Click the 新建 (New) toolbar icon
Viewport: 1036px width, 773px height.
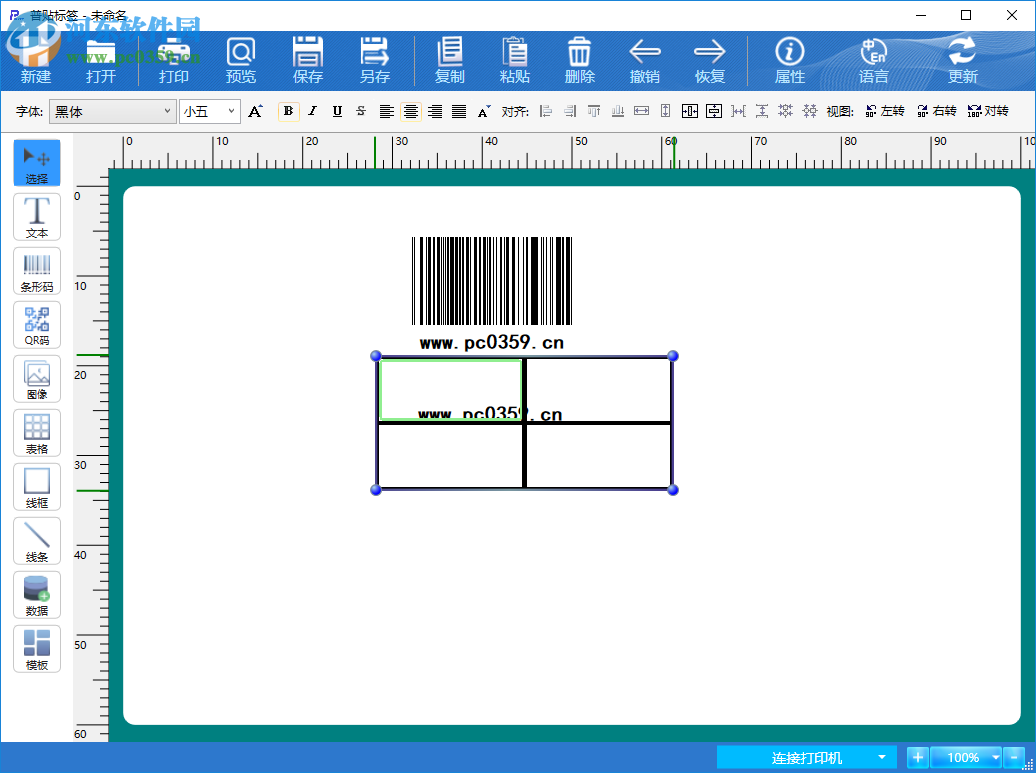click(x=36, y=60)
